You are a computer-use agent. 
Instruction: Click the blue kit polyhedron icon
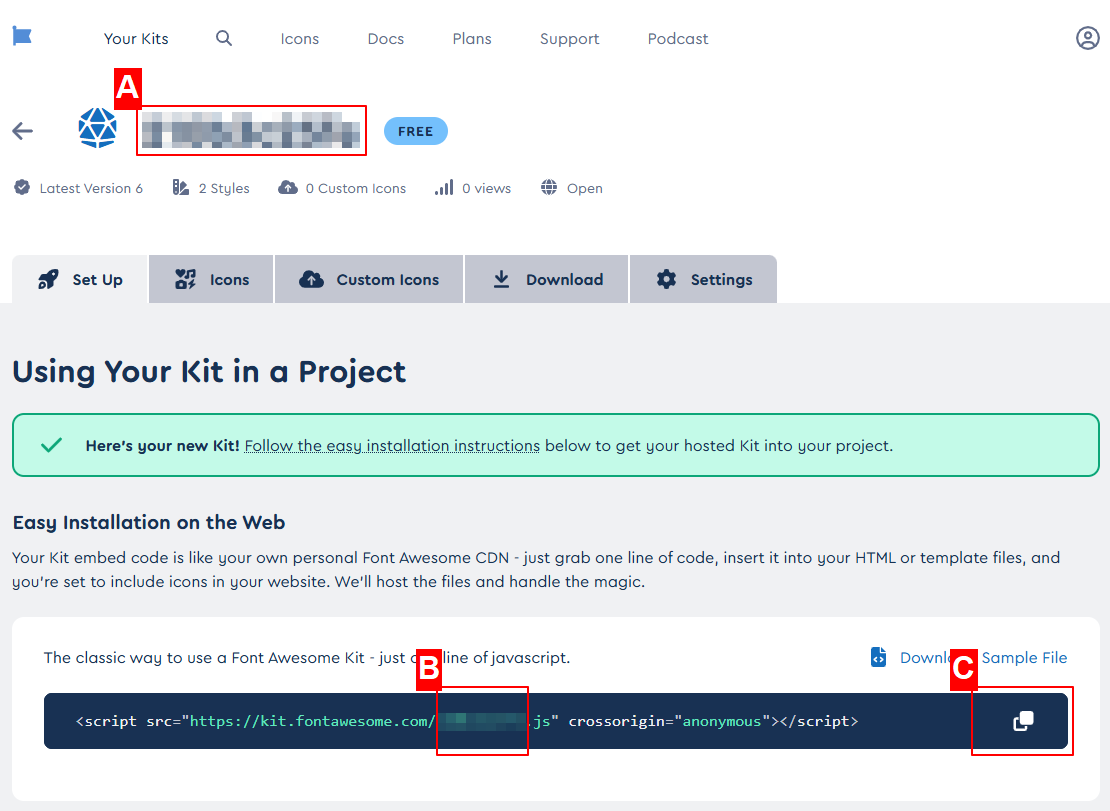pos(98,128)
